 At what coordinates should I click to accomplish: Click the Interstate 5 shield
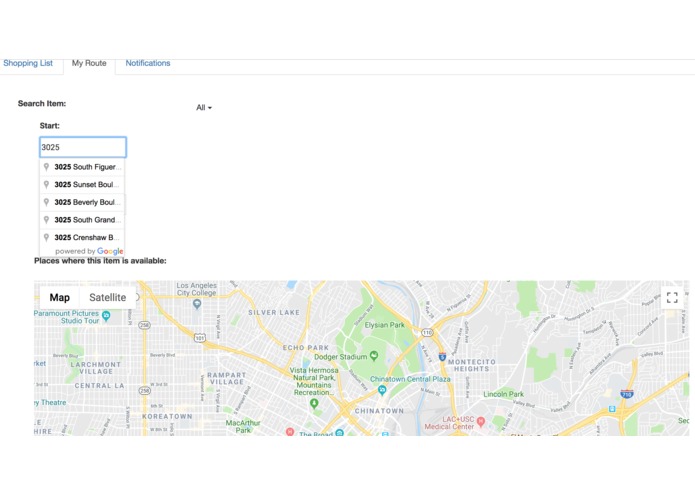click(x=442, y=356)
